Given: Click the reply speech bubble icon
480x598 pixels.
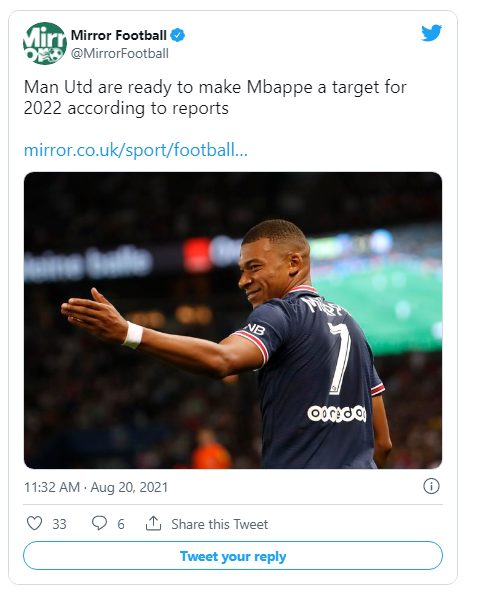Looking at the screenshot, I should 100,523.
